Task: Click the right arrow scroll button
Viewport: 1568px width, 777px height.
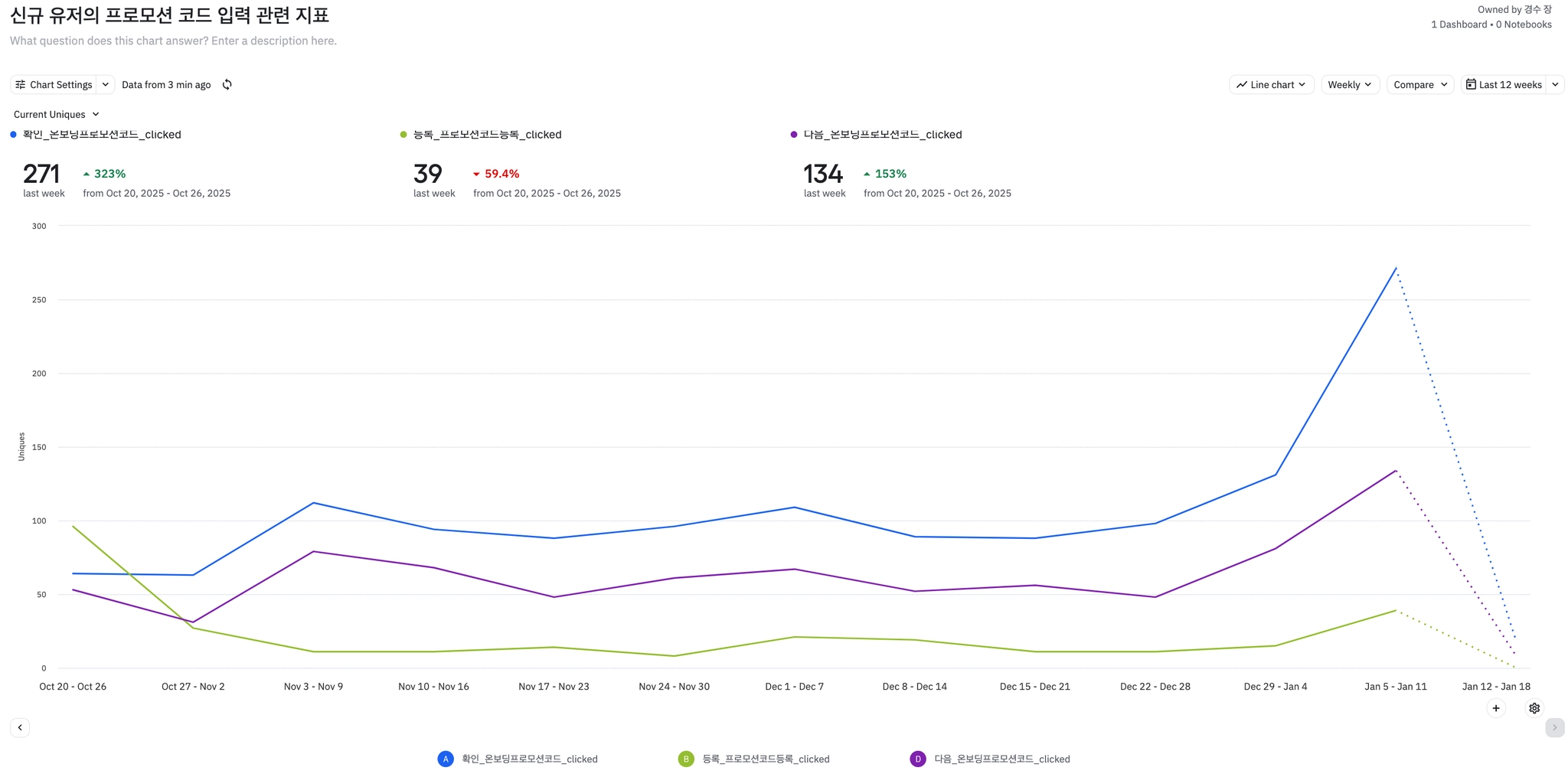Action: pos(1554,727)
